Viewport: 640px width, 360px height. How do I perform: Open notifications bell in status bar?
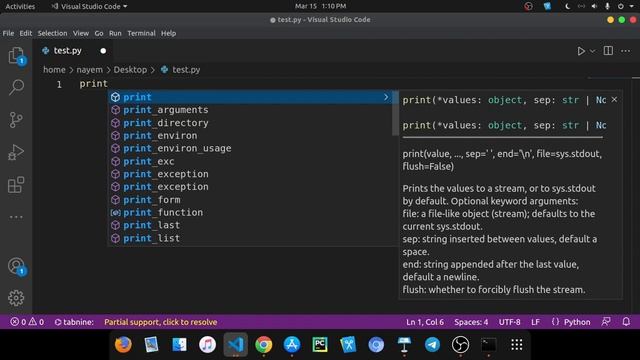coord(626,322)
